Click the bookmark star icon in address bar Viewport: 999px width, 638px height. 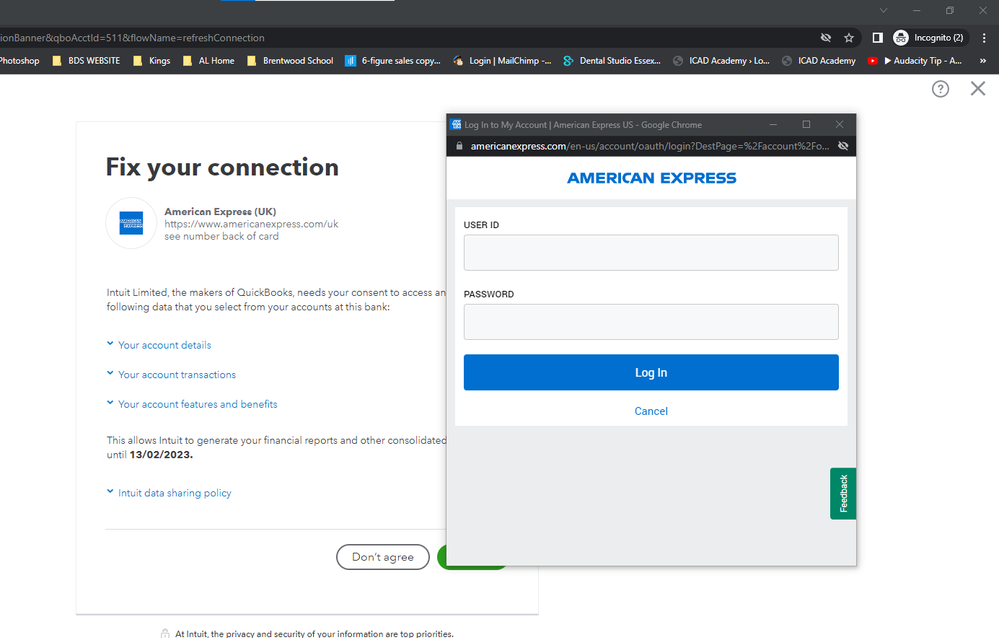point(849,38)
